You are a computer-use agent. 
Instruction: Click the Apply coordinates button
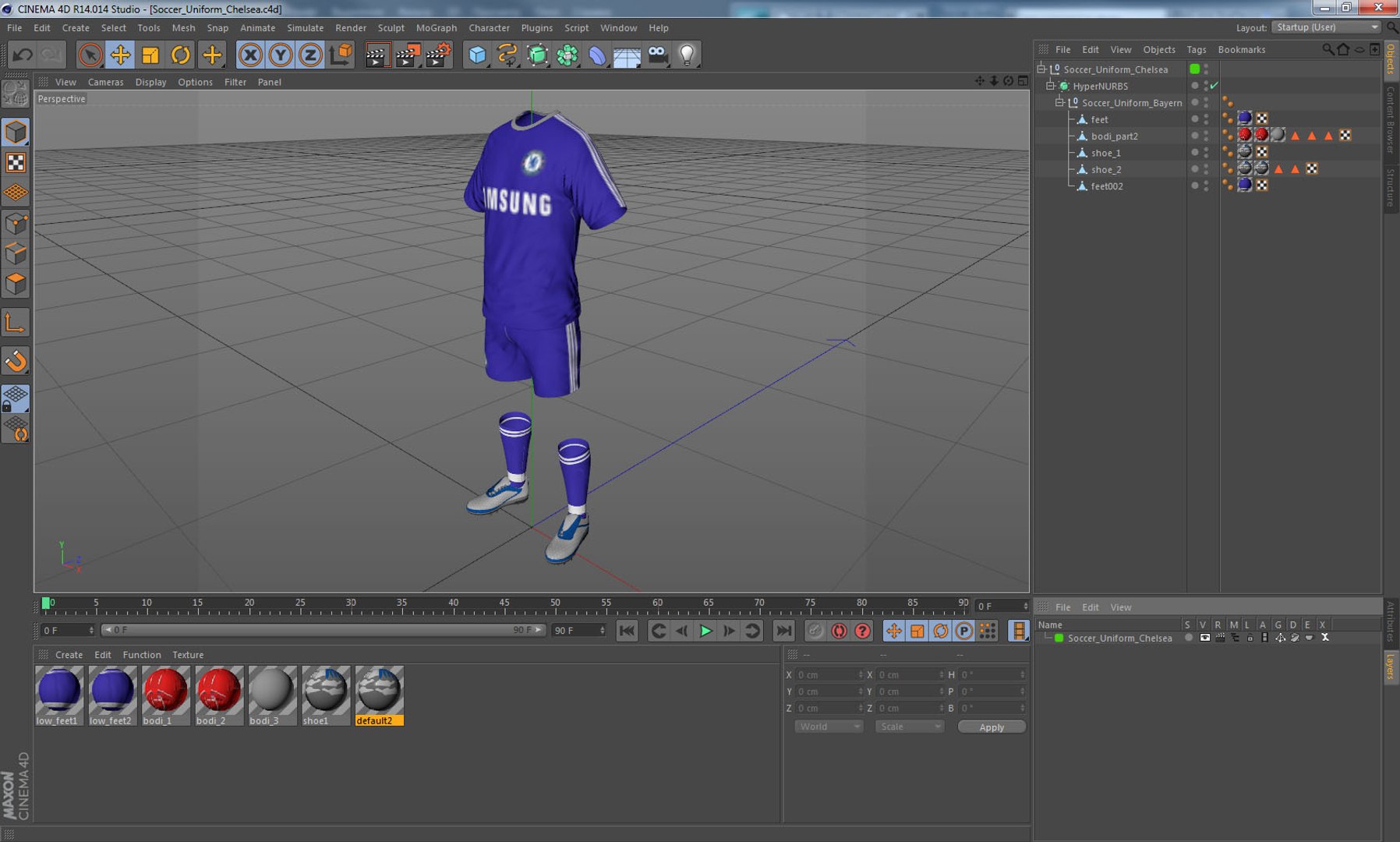coord(992,727)
